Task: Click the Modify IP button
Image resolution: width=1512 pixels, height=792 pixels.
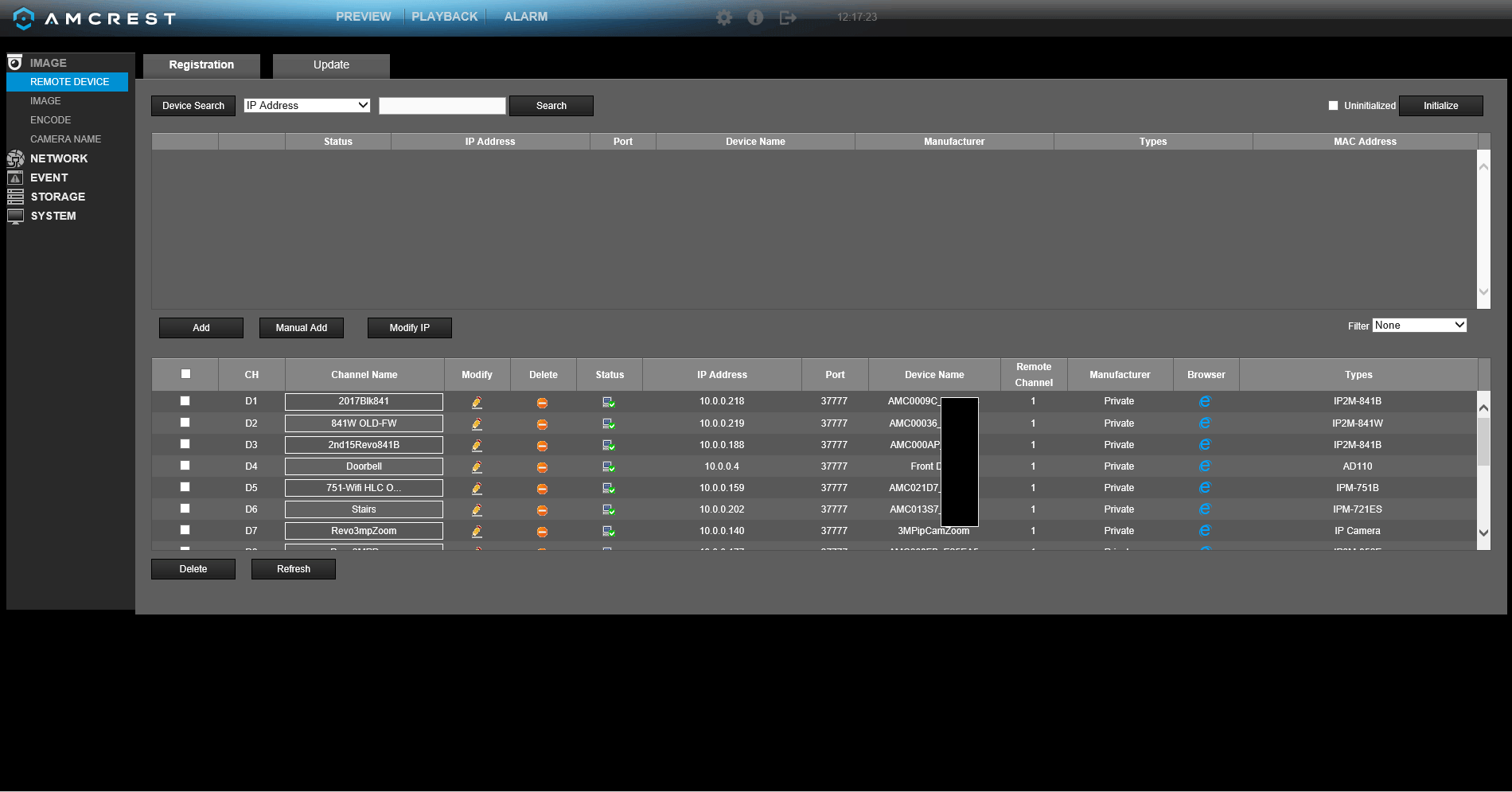Action: [410, 328]
